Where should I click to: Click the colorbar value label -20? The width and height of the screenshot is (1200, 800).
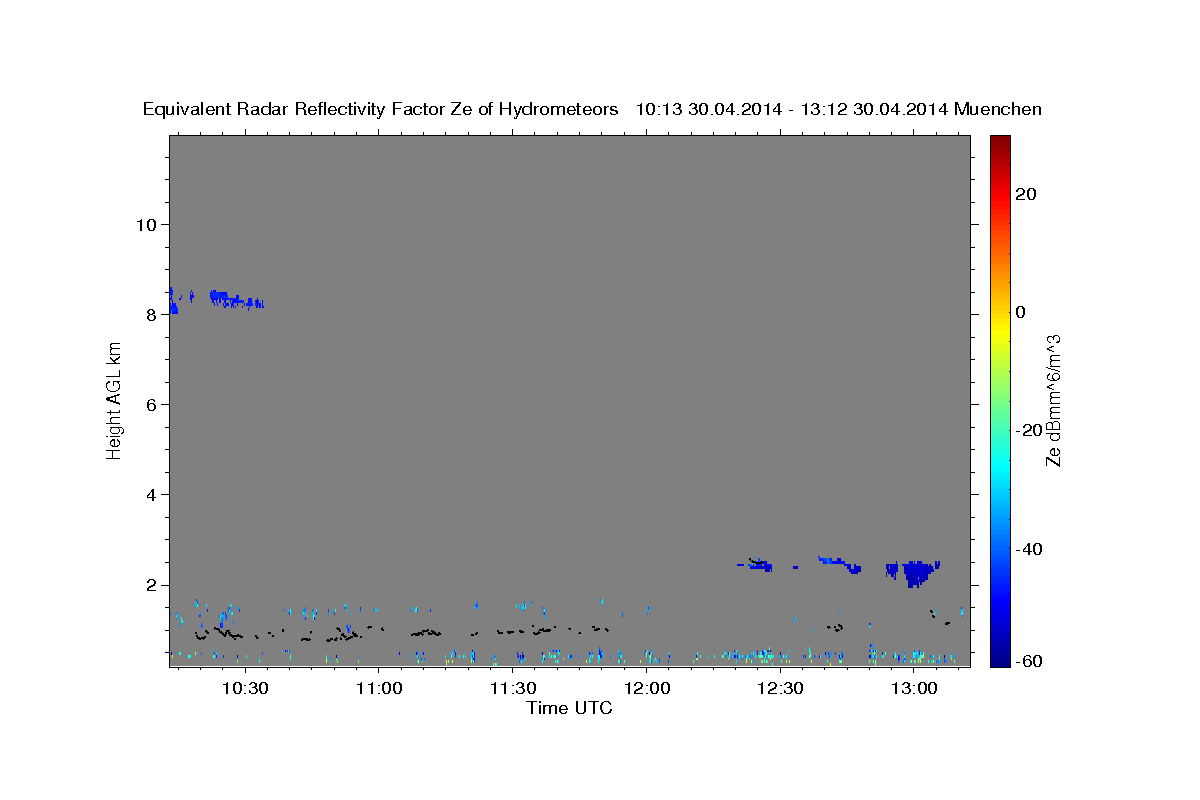[x=1029, y=430]
